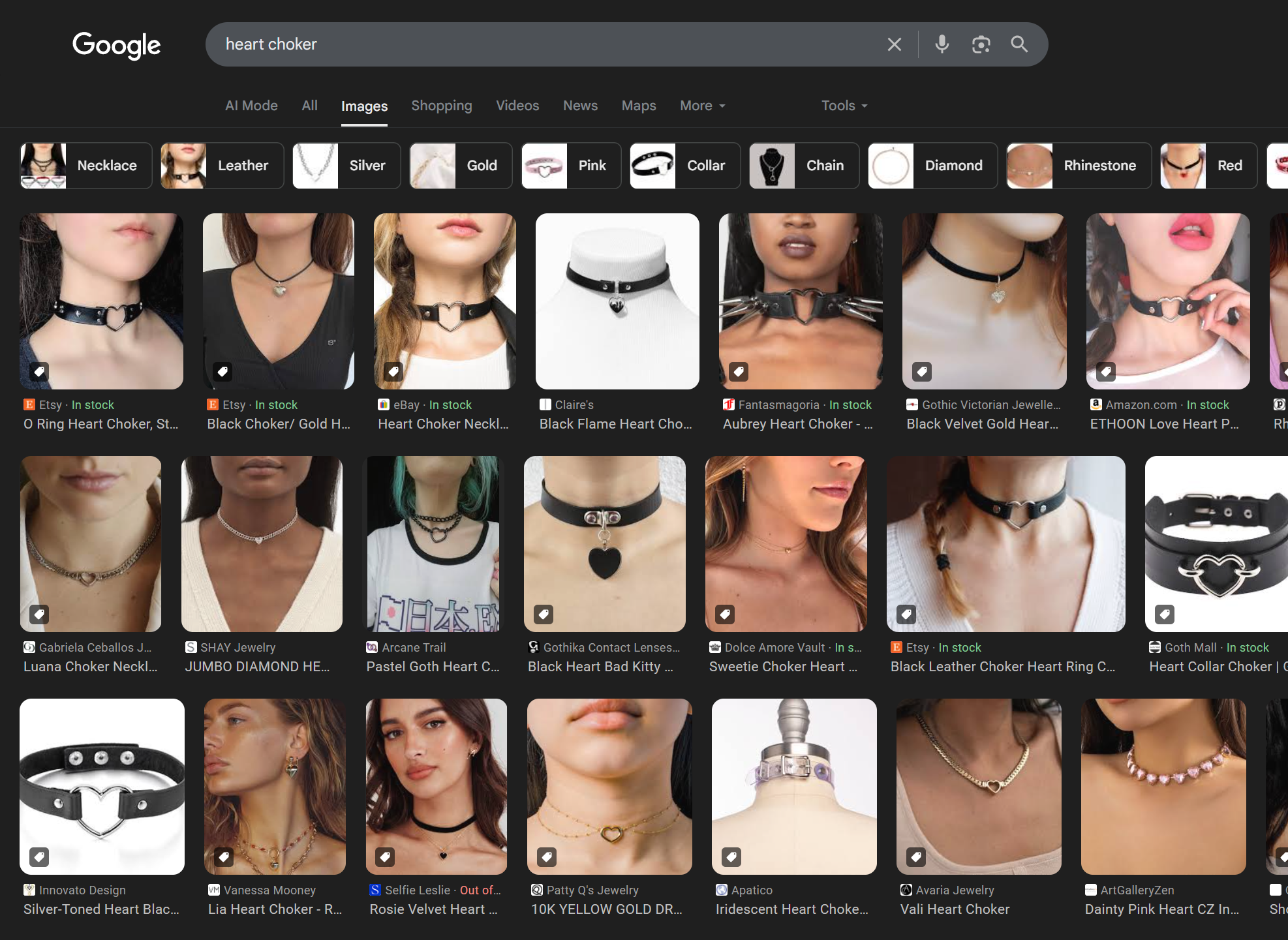Open the JUMBO DIAMOND HE... title link
1288x940 pixels.
[x=257, y=667]
